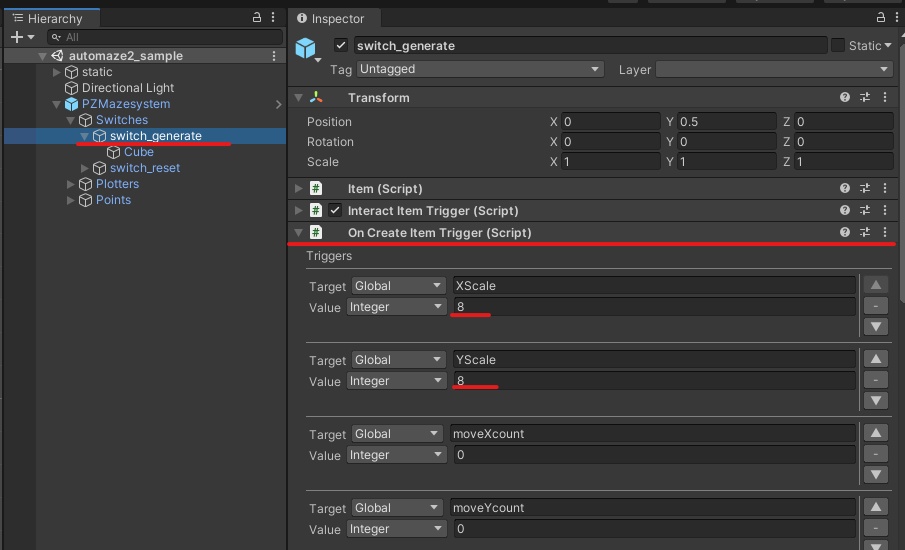Click the Inspector panel lock icon
905x550 pixels.
click(x=881, y=17)
